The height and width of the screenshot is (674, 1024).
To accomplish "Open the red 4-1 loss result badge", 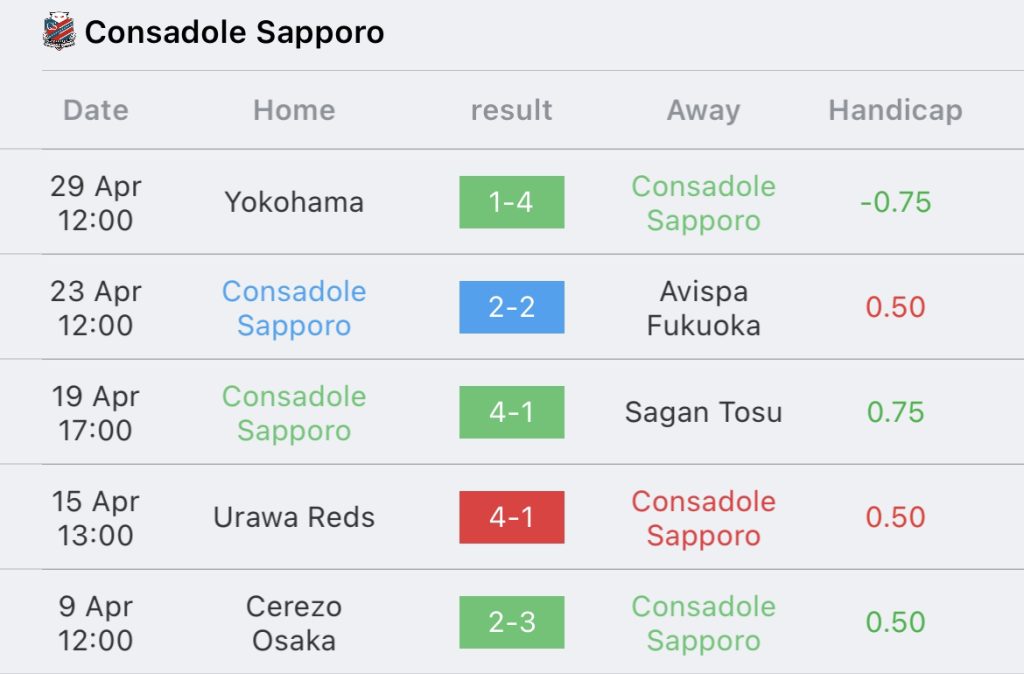I will click(x=511, y=517).
